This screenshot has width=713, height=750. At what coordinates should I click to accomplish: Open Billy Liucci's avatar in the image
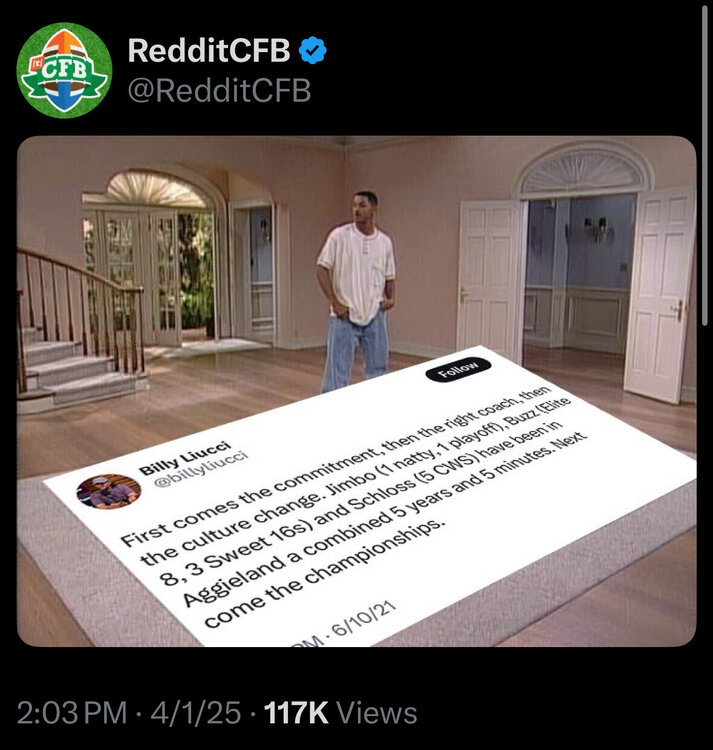click(x=109, y=491)
